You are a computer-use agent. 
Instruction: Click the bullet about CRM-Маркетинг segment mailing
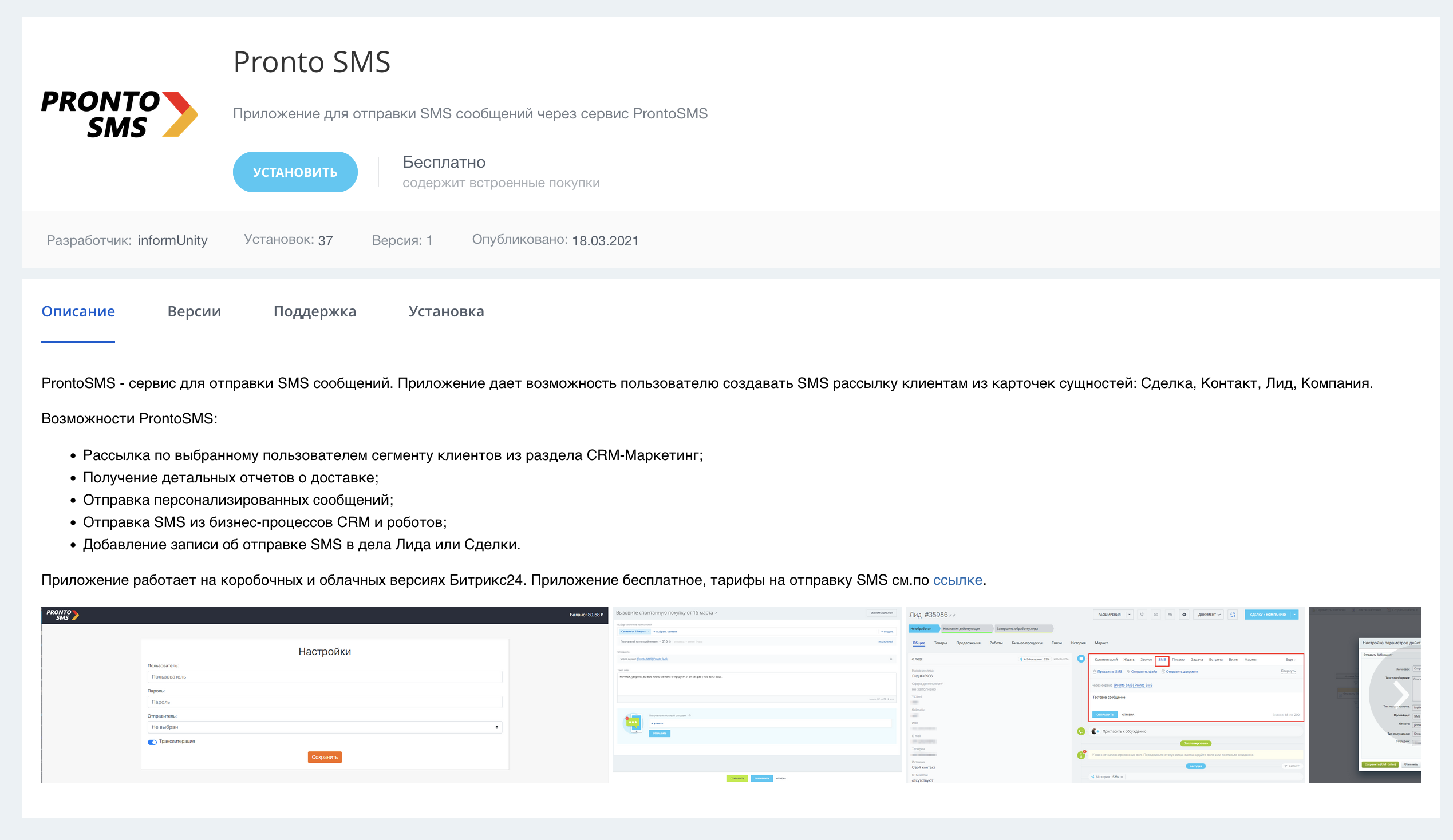point(393,455)
